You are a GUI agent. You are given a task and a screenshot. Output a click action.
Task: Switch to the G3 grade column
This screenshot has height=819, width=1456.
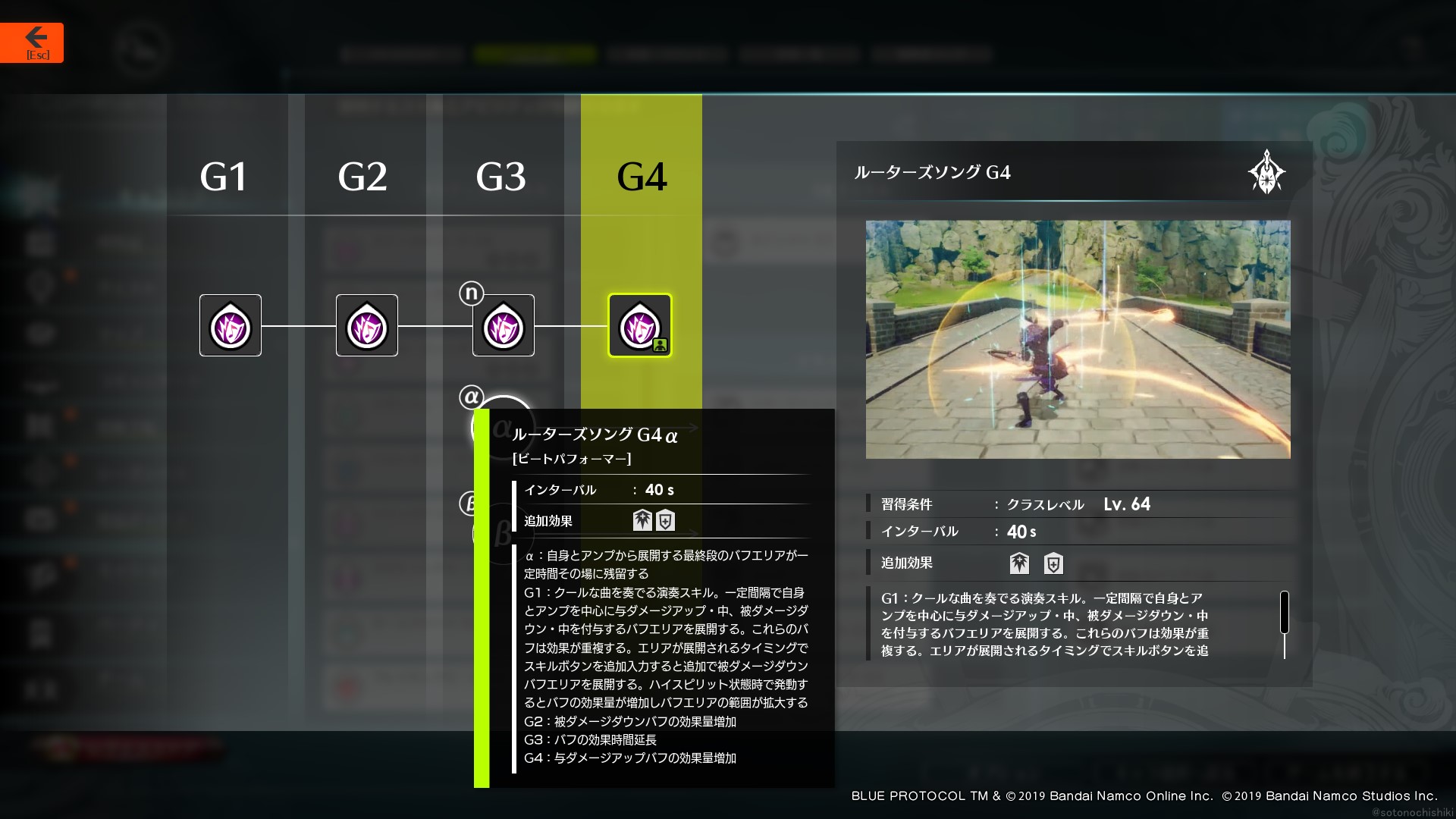[500, 177]
